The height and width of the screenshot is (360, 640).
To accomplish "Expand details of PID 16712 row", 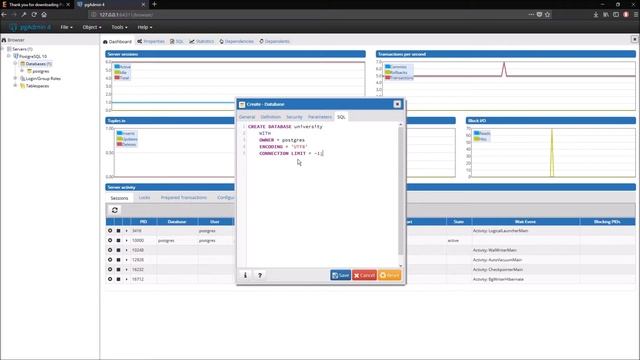I will (126, 279).
